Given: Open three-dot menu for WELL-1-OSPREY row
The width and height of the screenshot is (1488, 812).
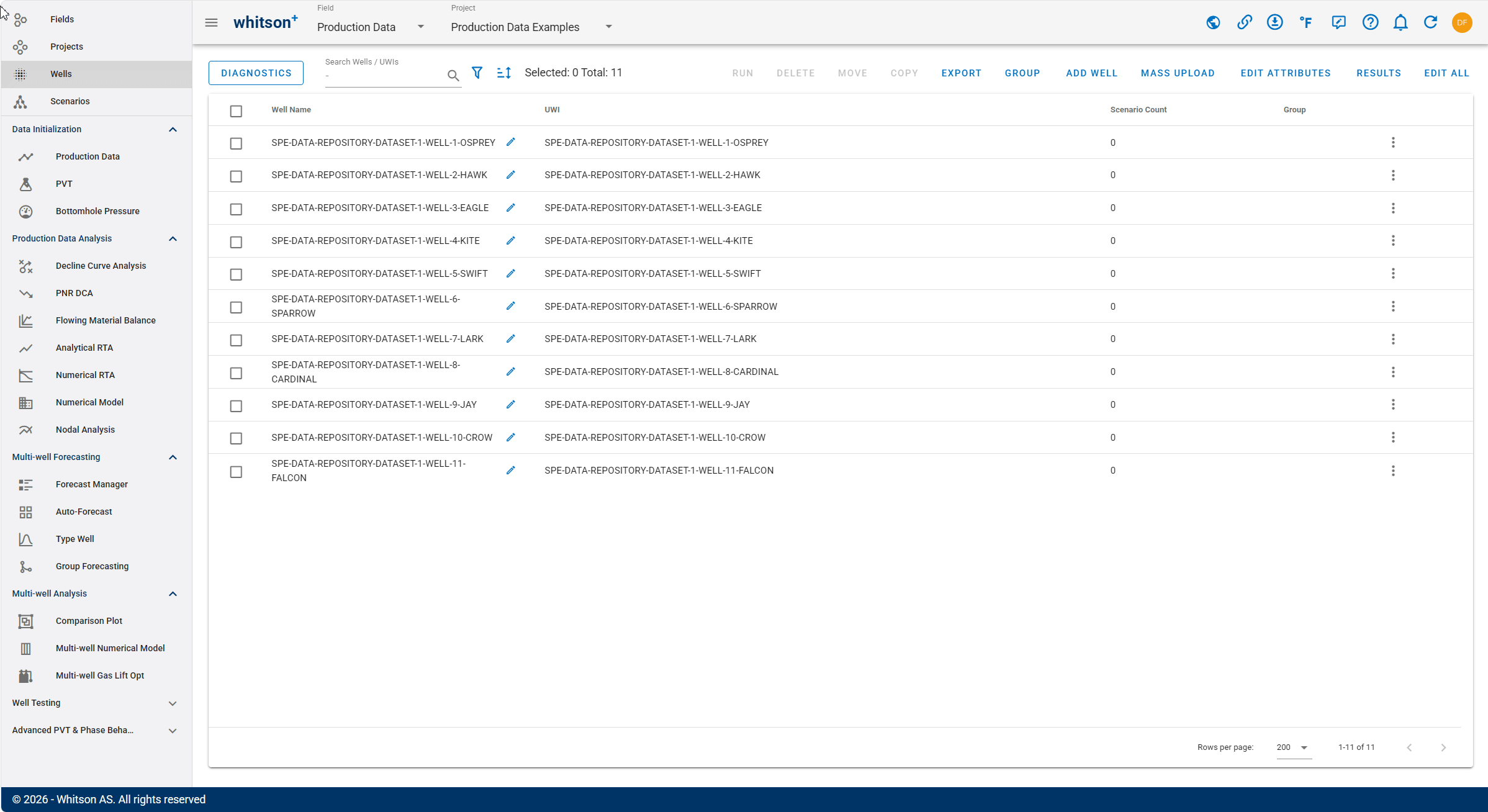Looking at the screenshot, I should point(1393,143).
